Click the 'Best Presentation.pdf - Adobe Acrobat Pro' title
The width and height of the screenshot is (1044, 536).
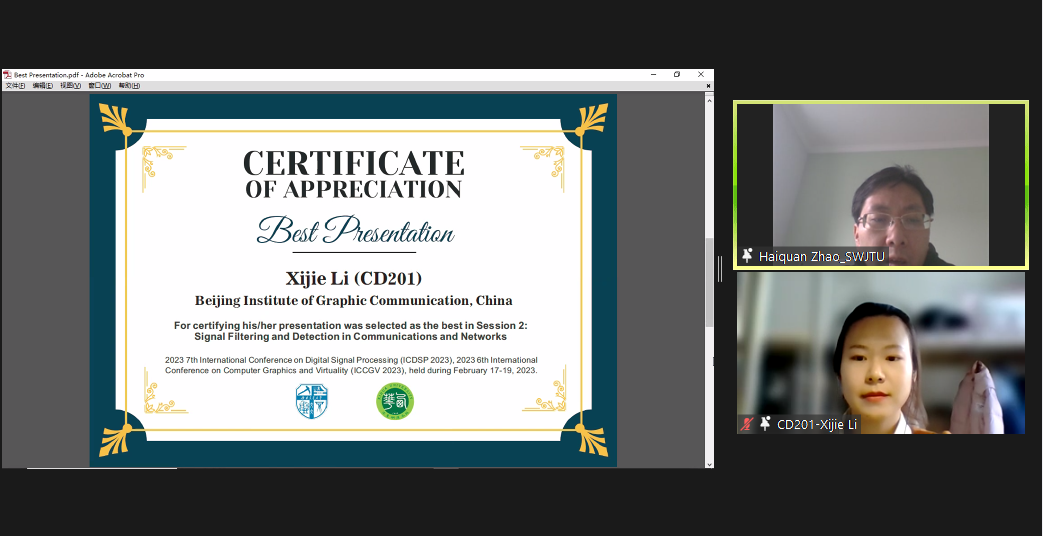79,75
